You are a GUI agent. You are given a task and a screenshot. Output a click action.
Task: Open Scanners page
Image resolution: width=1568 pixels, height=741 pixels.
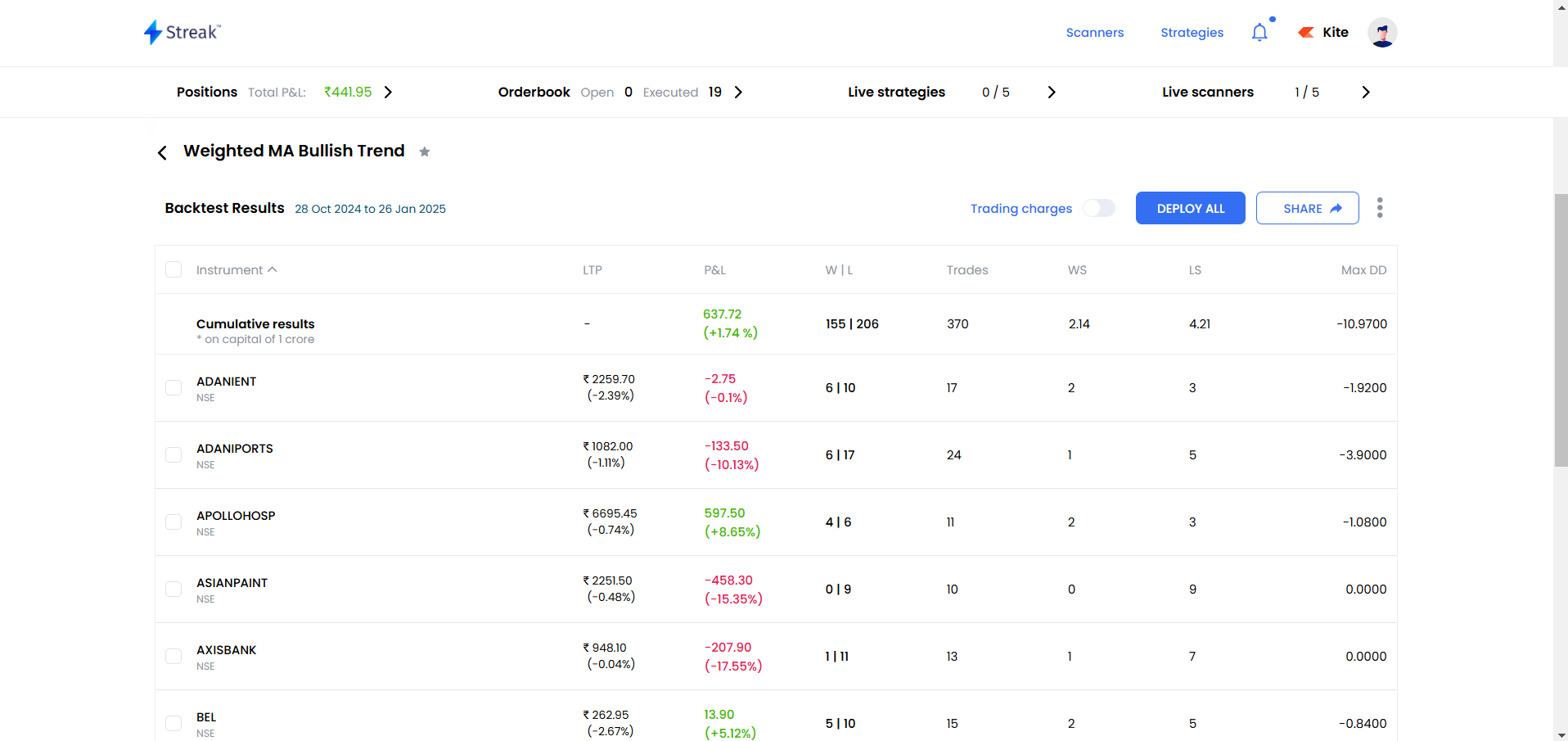pos(1095,33)
